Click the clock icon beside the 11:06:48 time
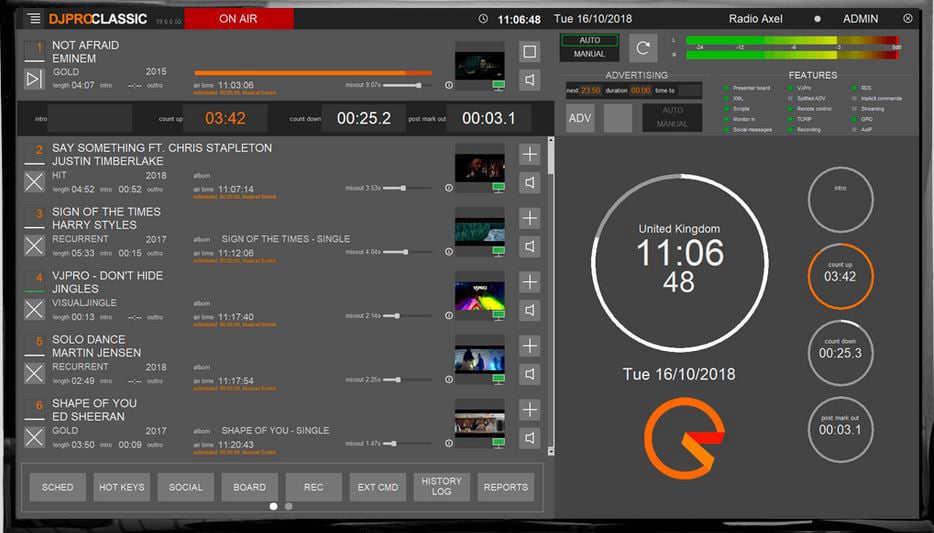Viewport: 934px width, 533px height. point(483,19)
